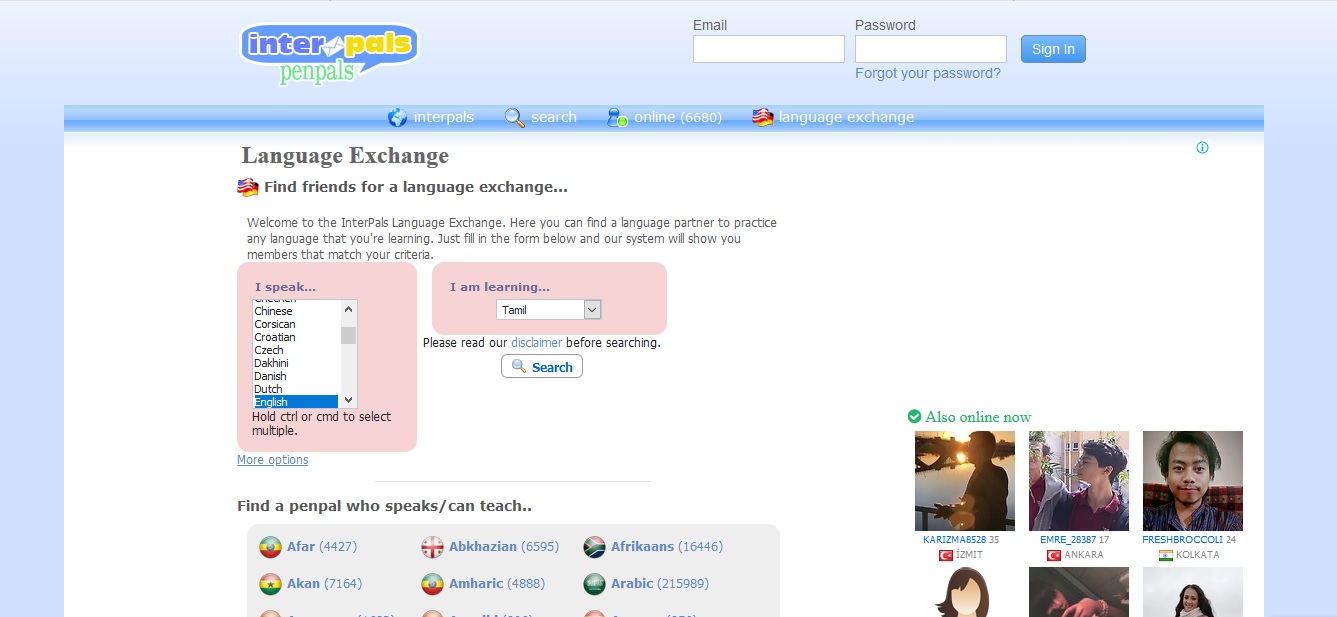Click the Afar flag icon
Image resolution: width=1337 pixels, height=617 pixels.
[x=270, y=547]
